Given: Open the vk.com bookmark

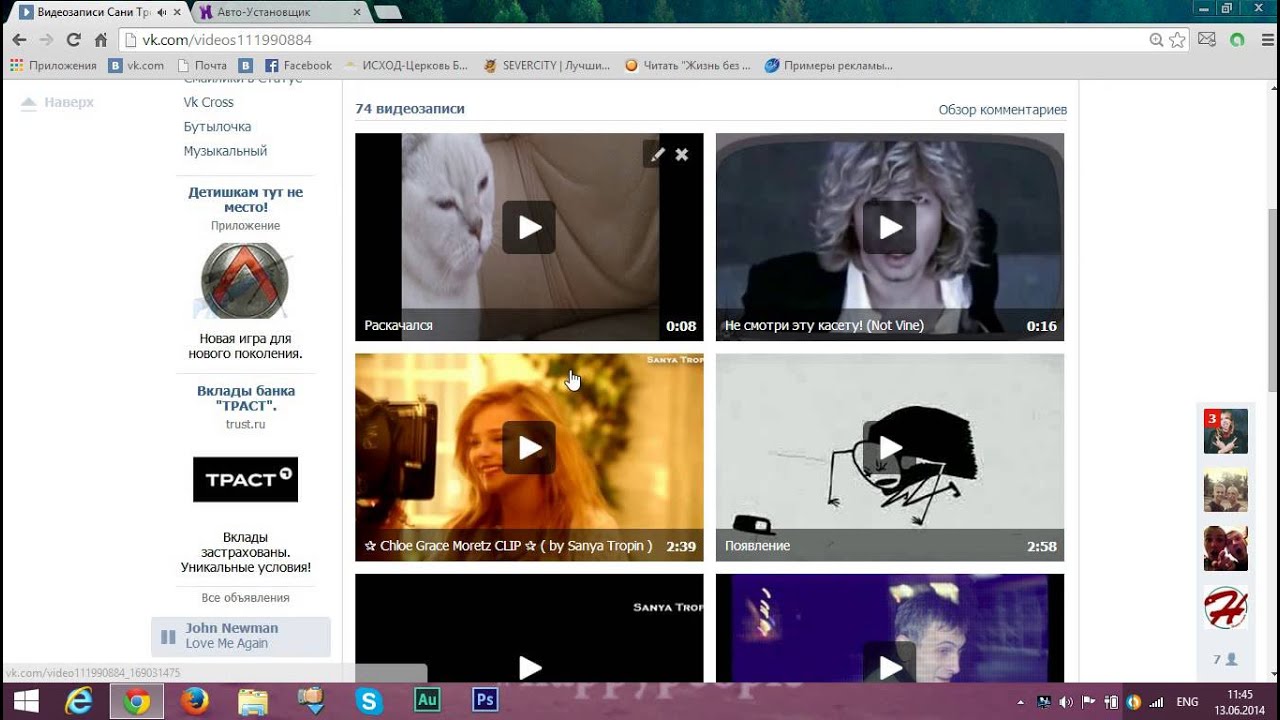Looking at the screenshot, I should click(137, 66).
